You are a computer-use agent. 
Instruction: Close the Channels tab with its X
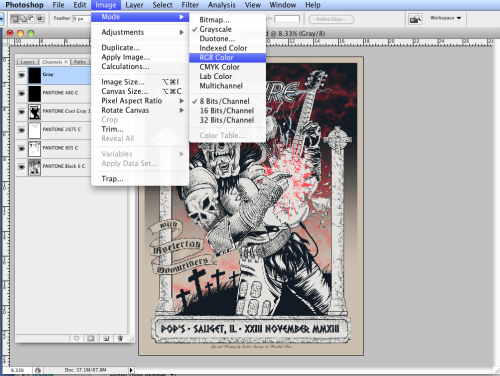(x=66, y=62)
